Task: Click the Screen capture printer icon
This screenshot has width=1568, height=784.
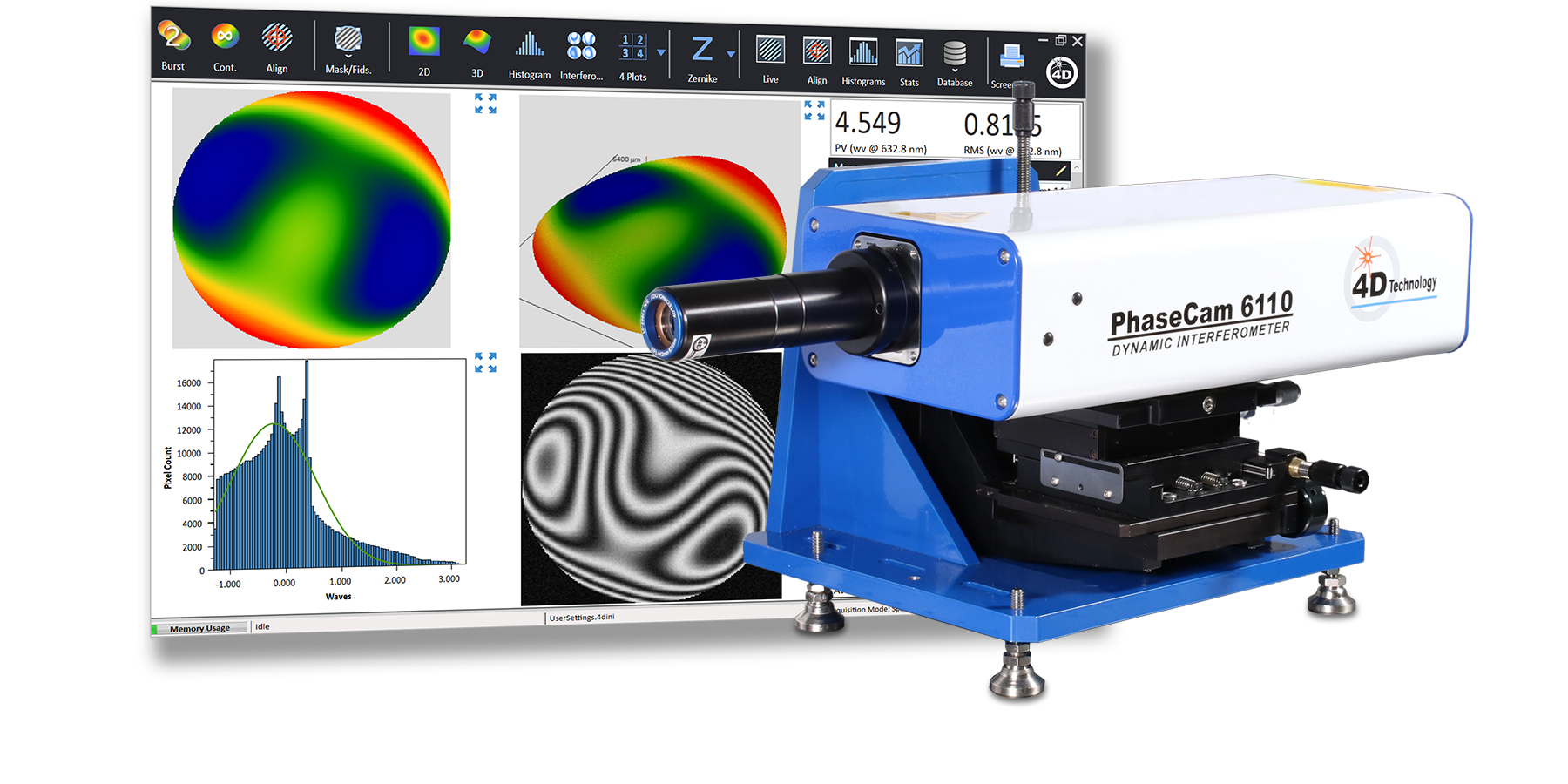Action: 1011,57
